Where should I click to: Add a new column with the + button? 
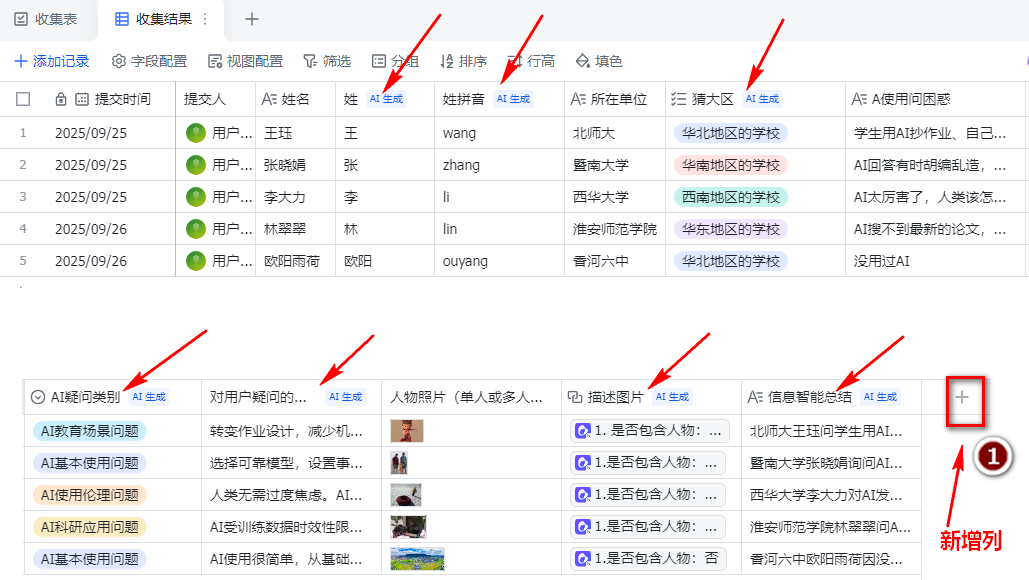961,397
